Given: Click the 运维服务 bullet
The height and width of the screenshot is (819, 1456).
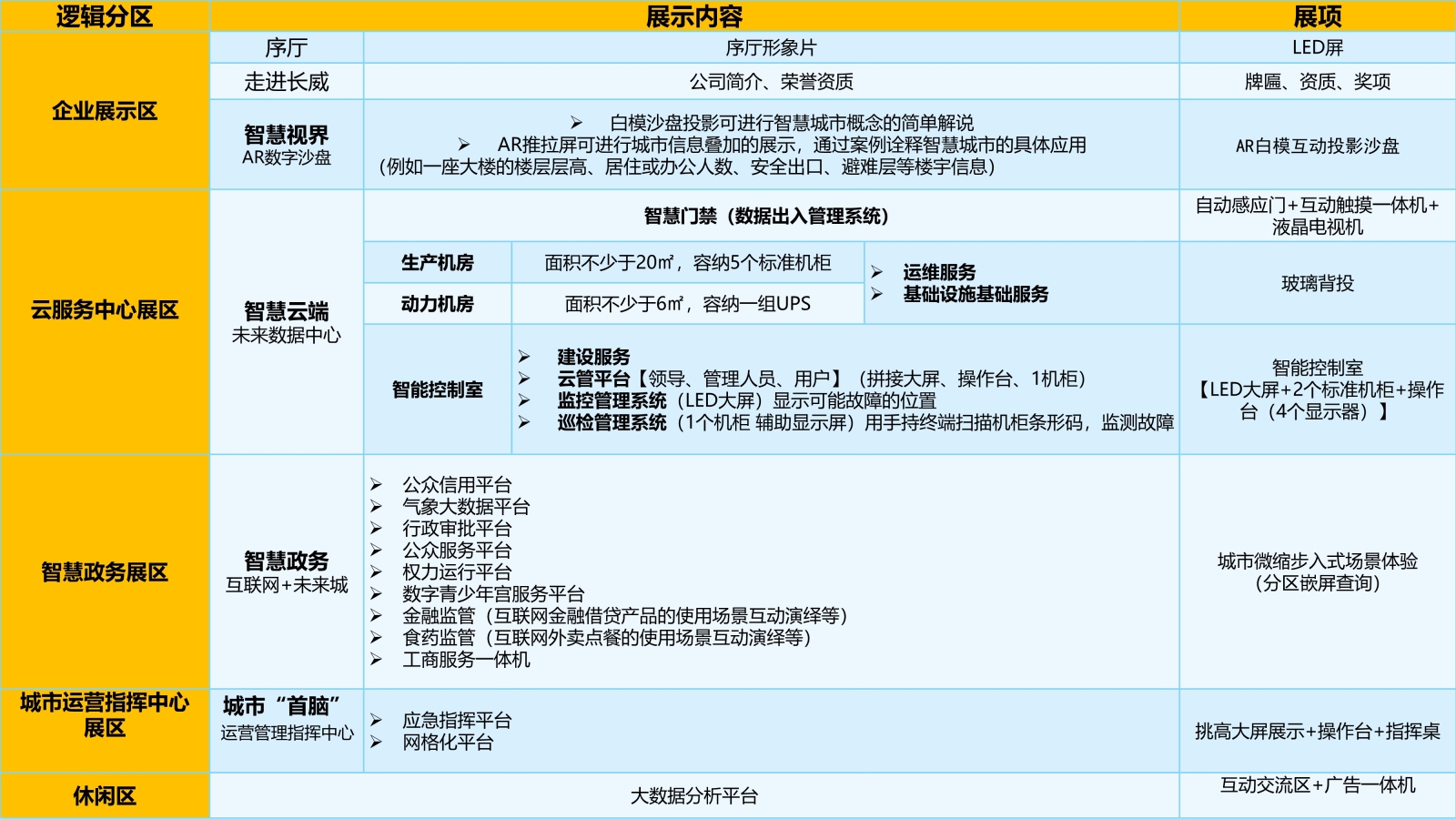Looking at the screenshot, I should [924, 272].
